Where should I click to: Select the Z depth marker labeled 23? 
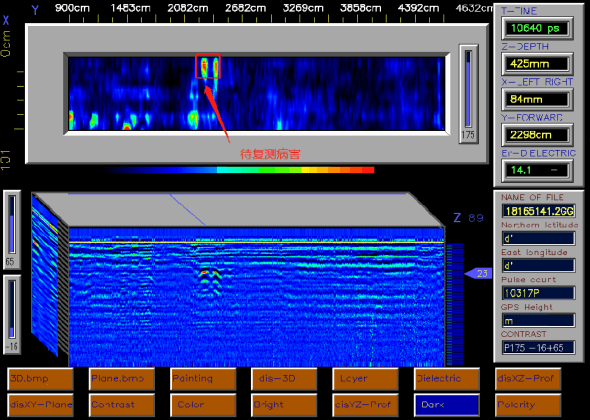point(478,273)
